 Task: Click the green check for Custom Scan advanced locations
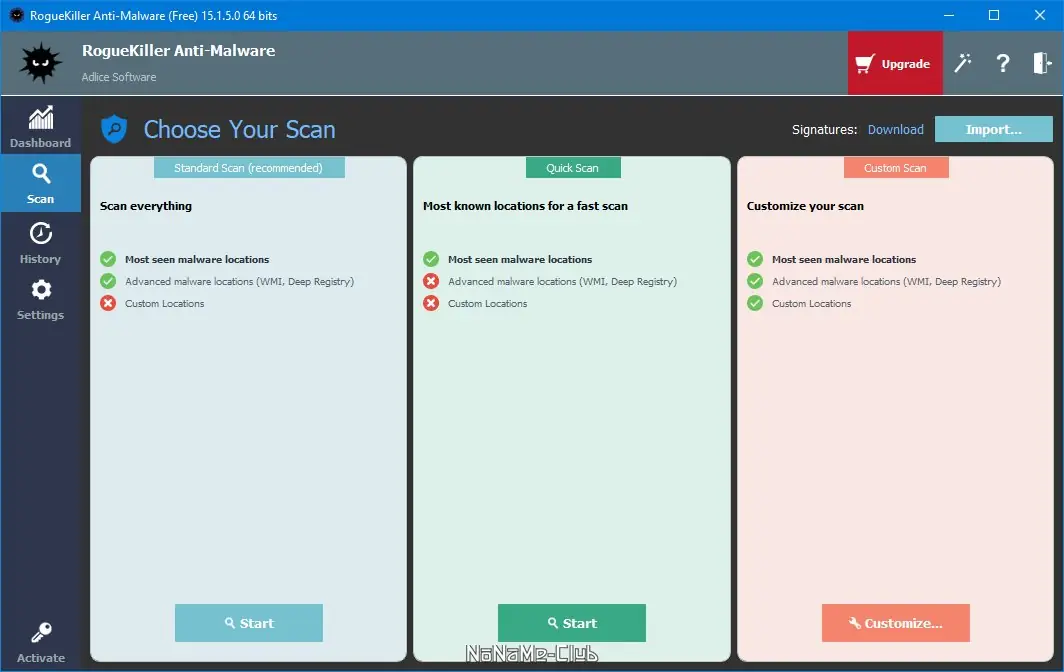[755, 281]
